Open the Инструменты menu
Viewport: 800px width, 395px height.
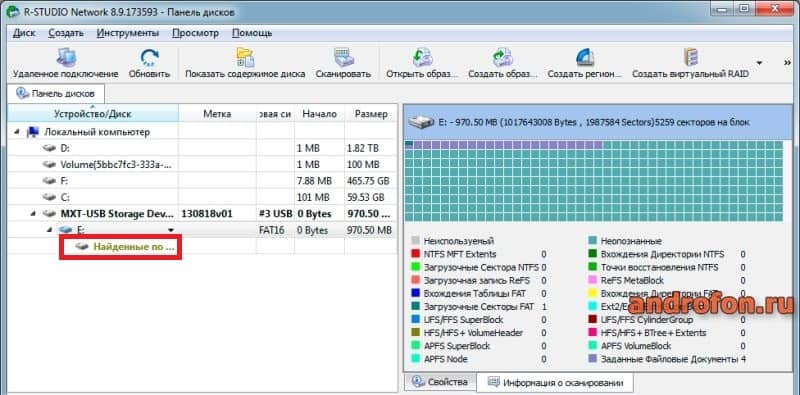coord(128,33)
